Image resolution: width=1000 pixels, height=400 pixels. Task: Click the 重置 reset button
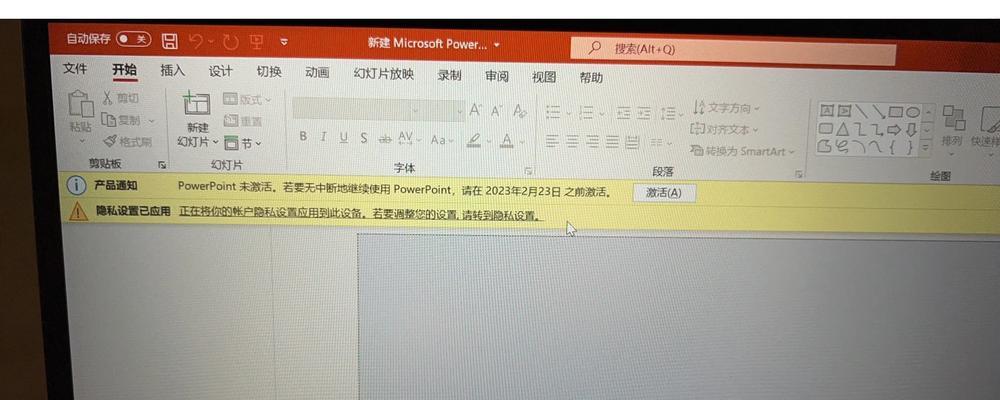click(242, 121)
